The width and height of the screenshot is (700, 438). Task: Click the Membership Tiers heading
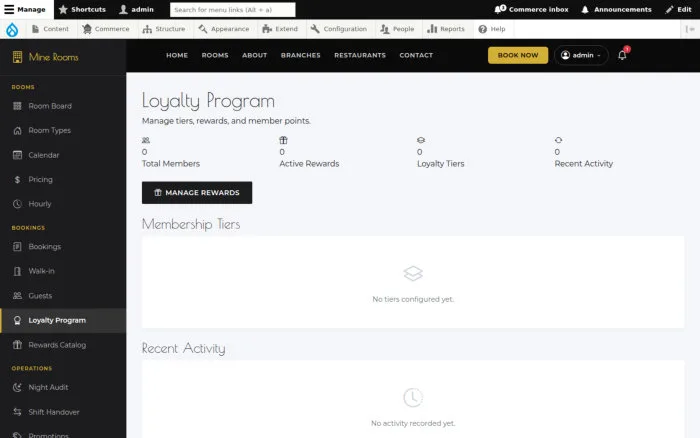pos(191,224)
